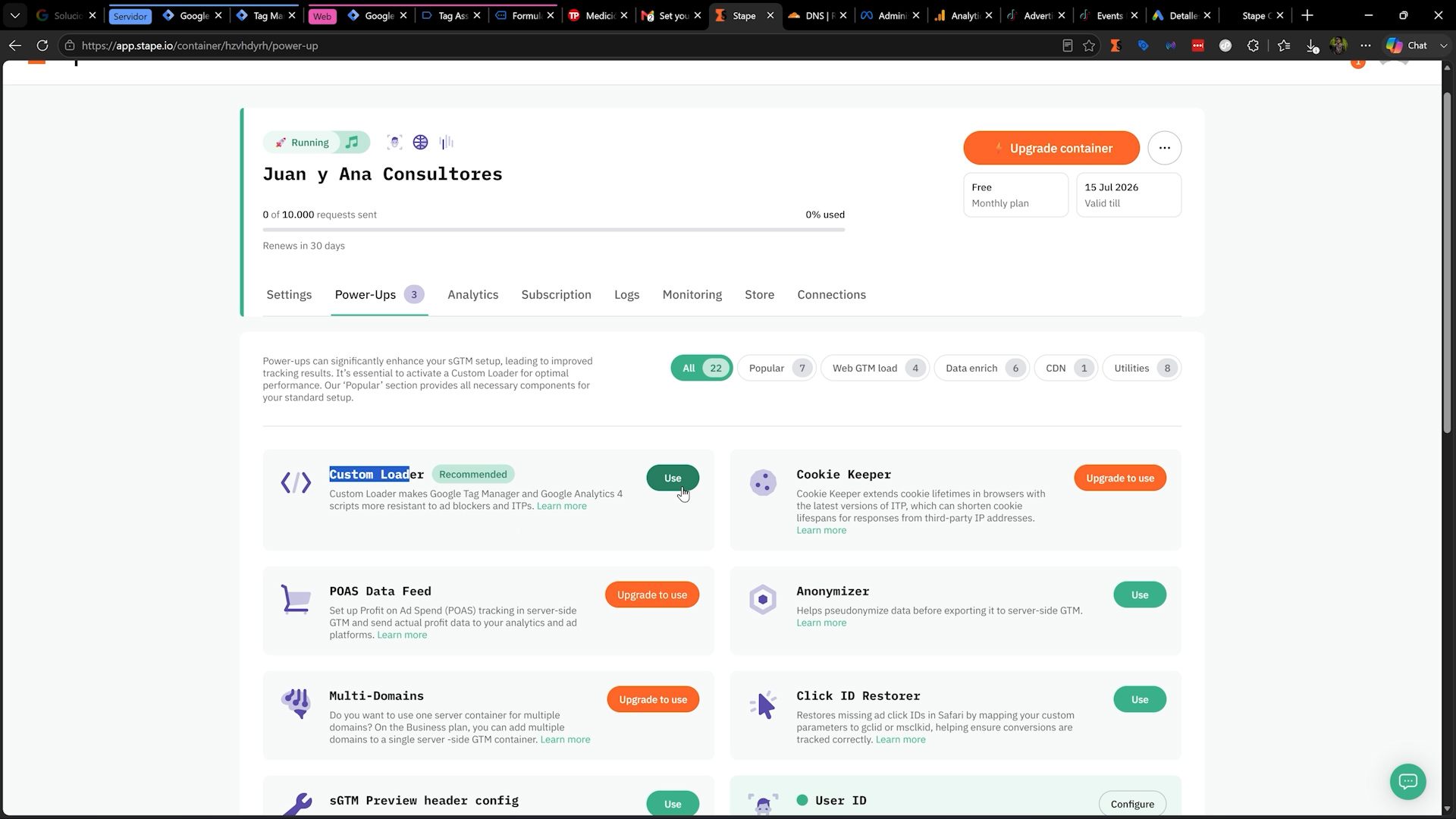1456x819 pixels.
Task: Open the tab search dropdown arrow
Action: tap(15, 15)
